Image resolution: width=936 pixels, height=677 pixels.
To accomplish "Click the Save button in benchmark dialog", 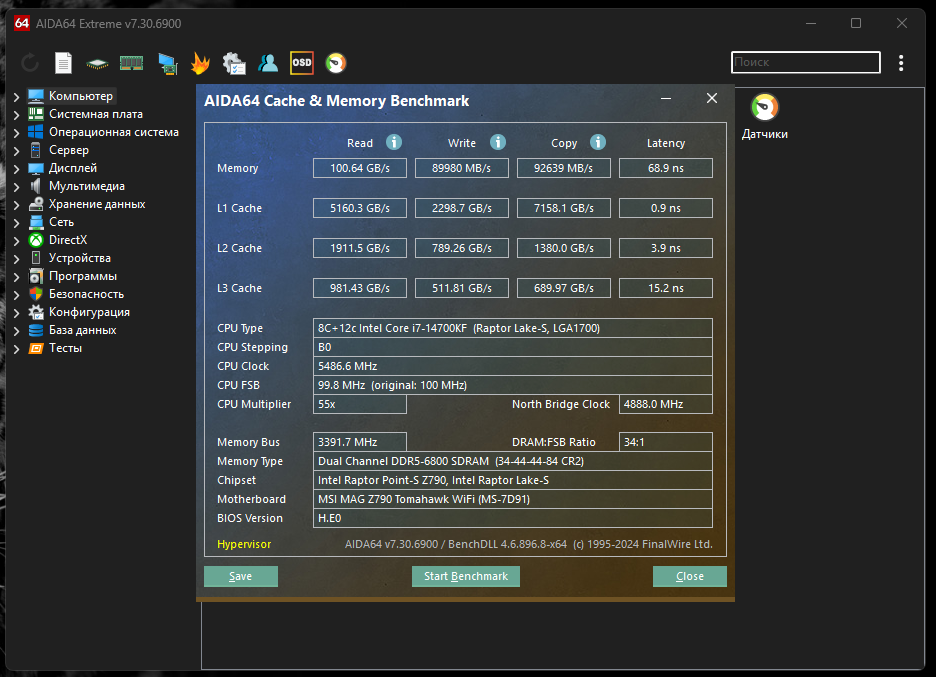I will click(240, 576).
